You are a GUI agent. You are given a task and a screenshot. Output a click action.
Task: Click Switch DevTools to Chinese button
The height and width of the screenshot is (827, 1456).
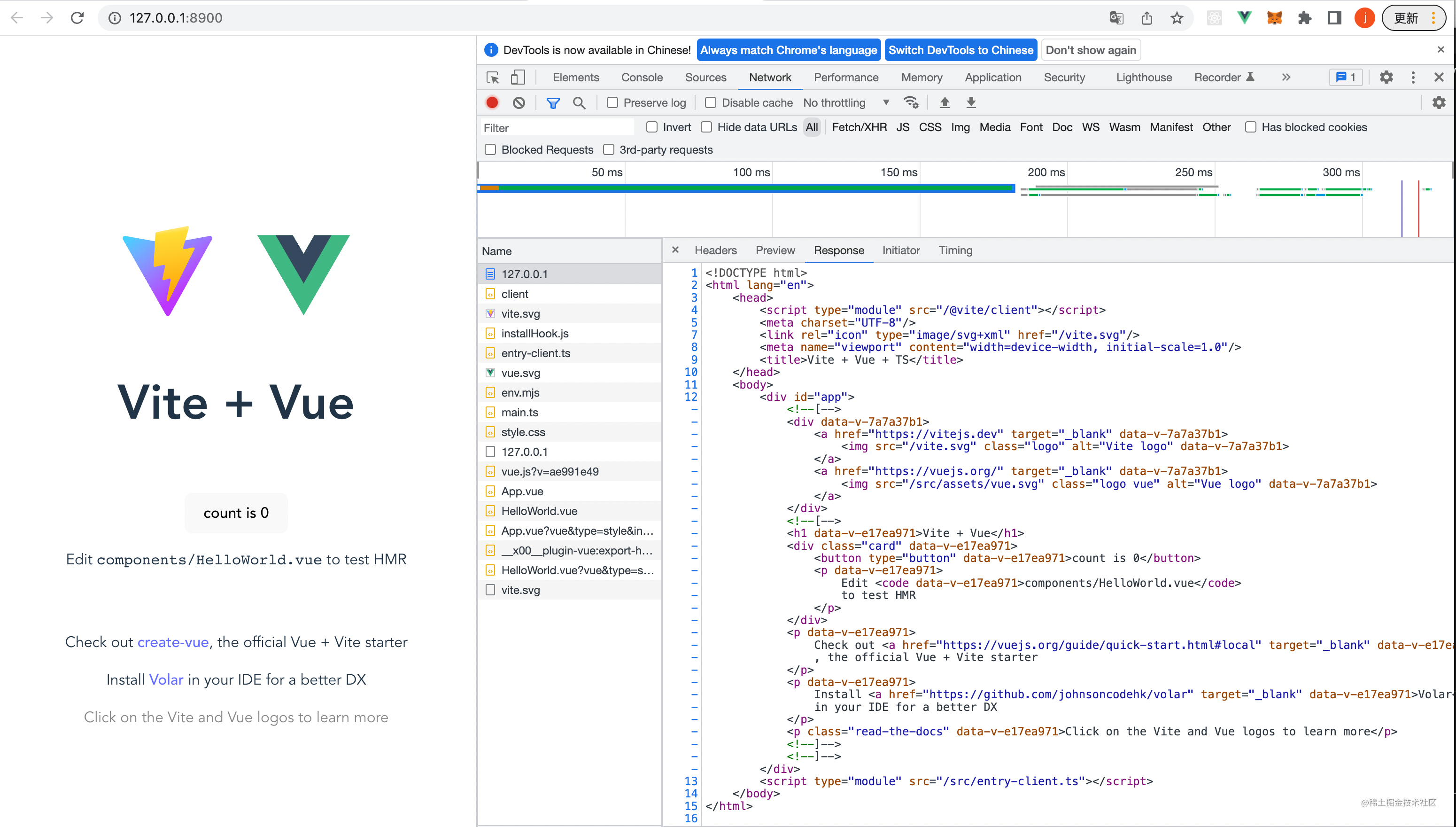click(x=960, y=50)
